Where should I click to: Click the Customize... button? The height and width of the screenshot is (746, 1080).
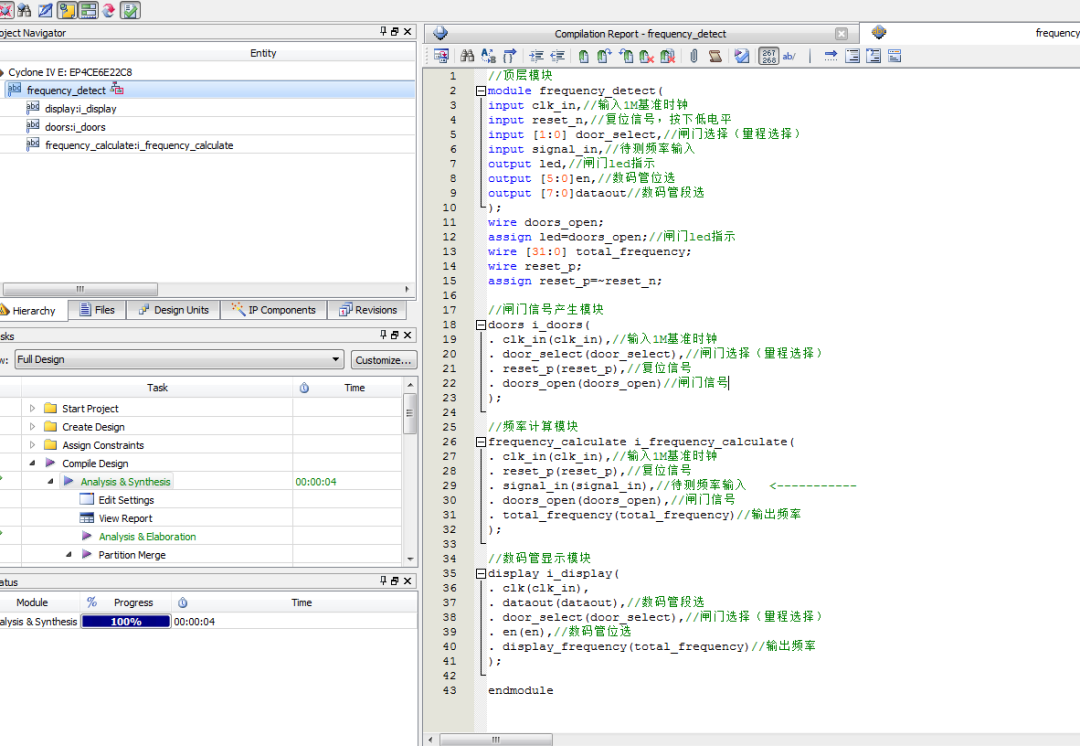(383, 360)
